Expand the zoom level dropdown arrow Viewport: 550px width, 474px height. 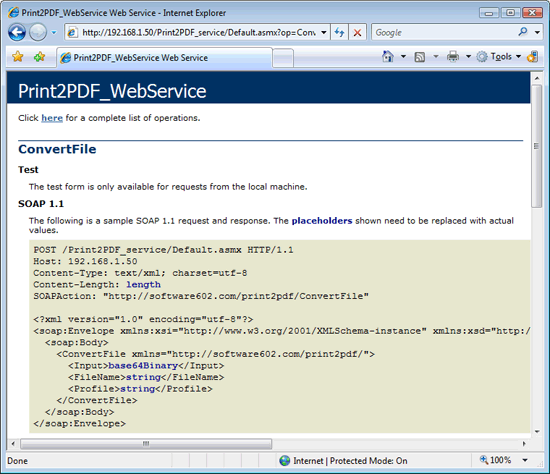tap(525, 460)
